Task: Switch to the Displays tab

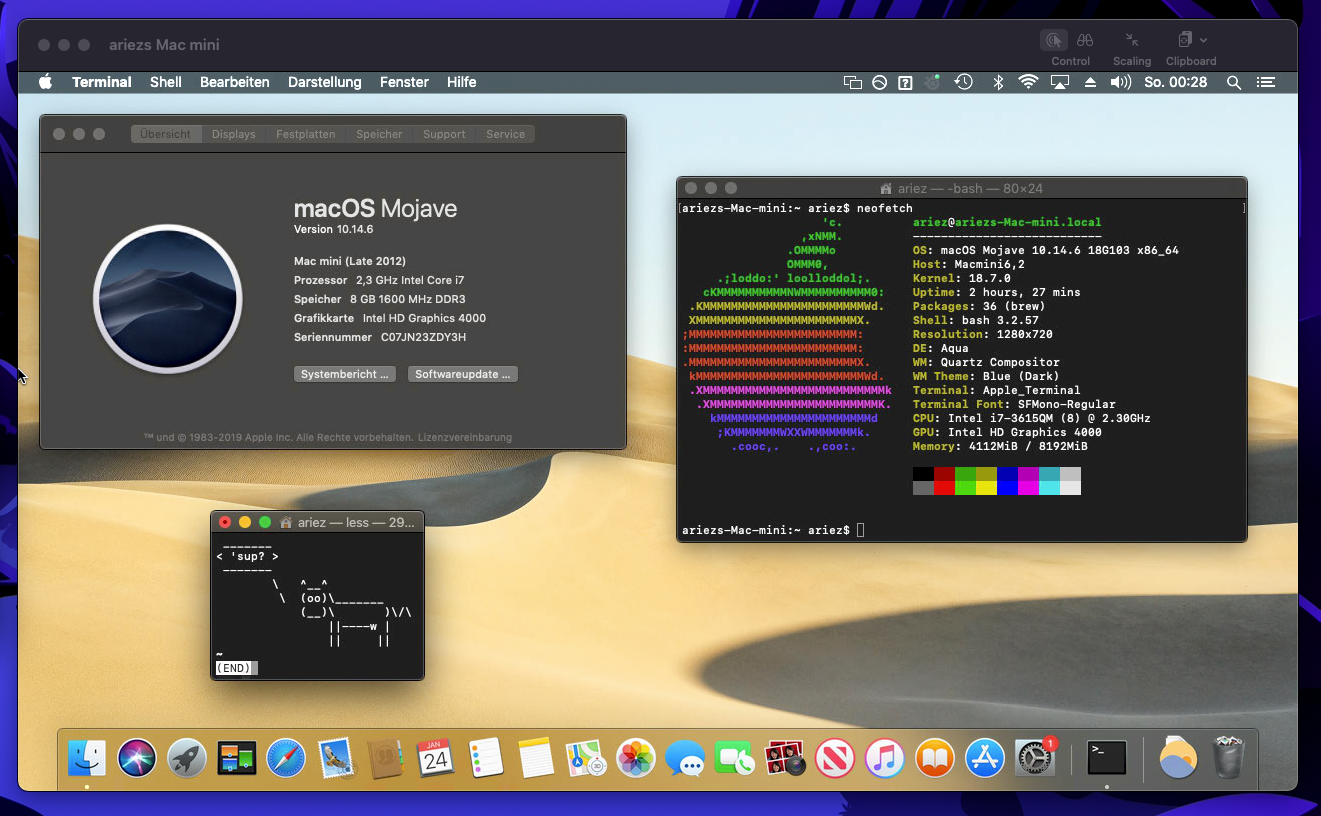Action: (234, 134)
